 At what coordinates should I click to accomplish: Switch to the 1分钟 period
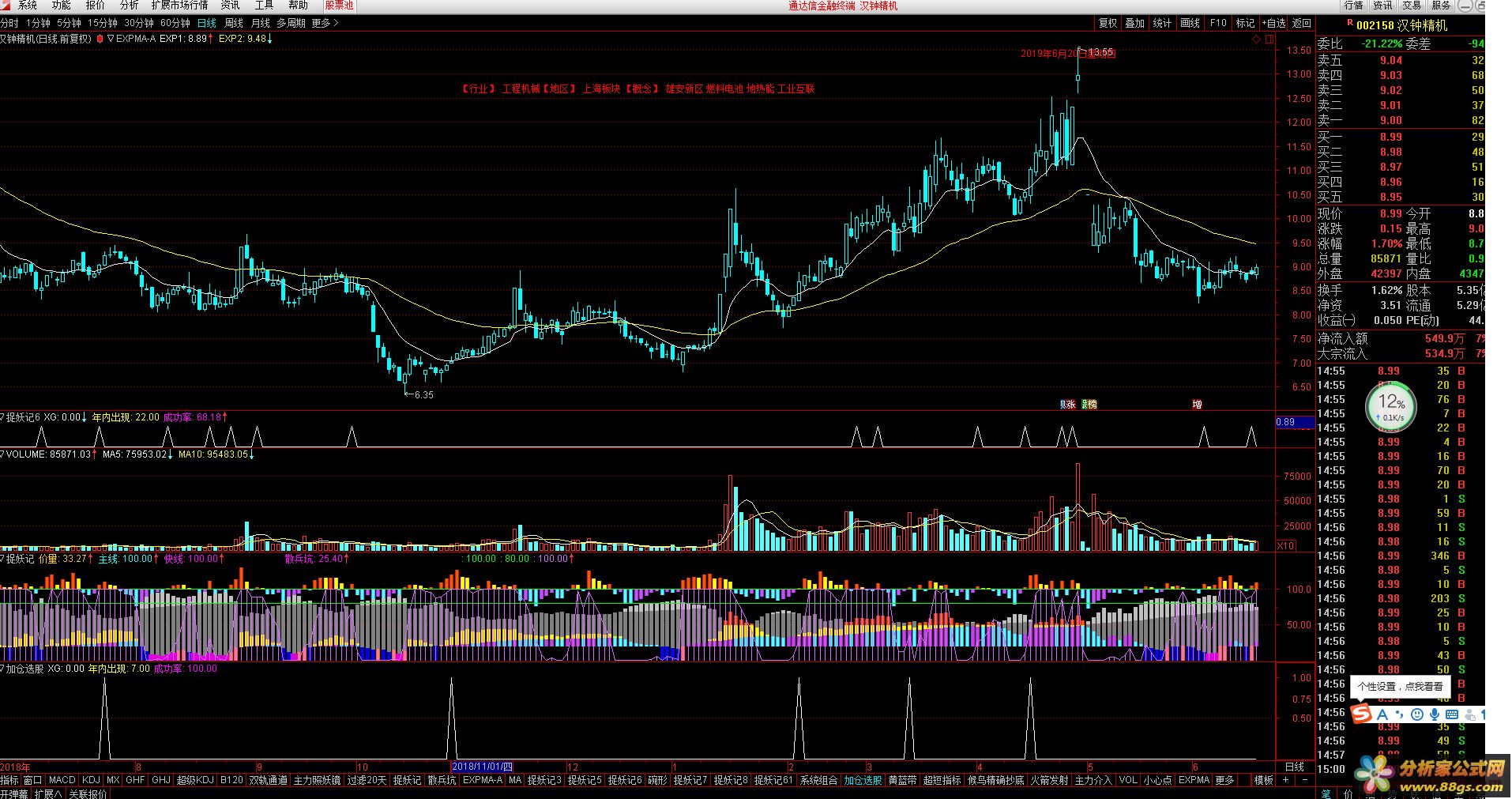pyautogui.click(x=38, y=23)
